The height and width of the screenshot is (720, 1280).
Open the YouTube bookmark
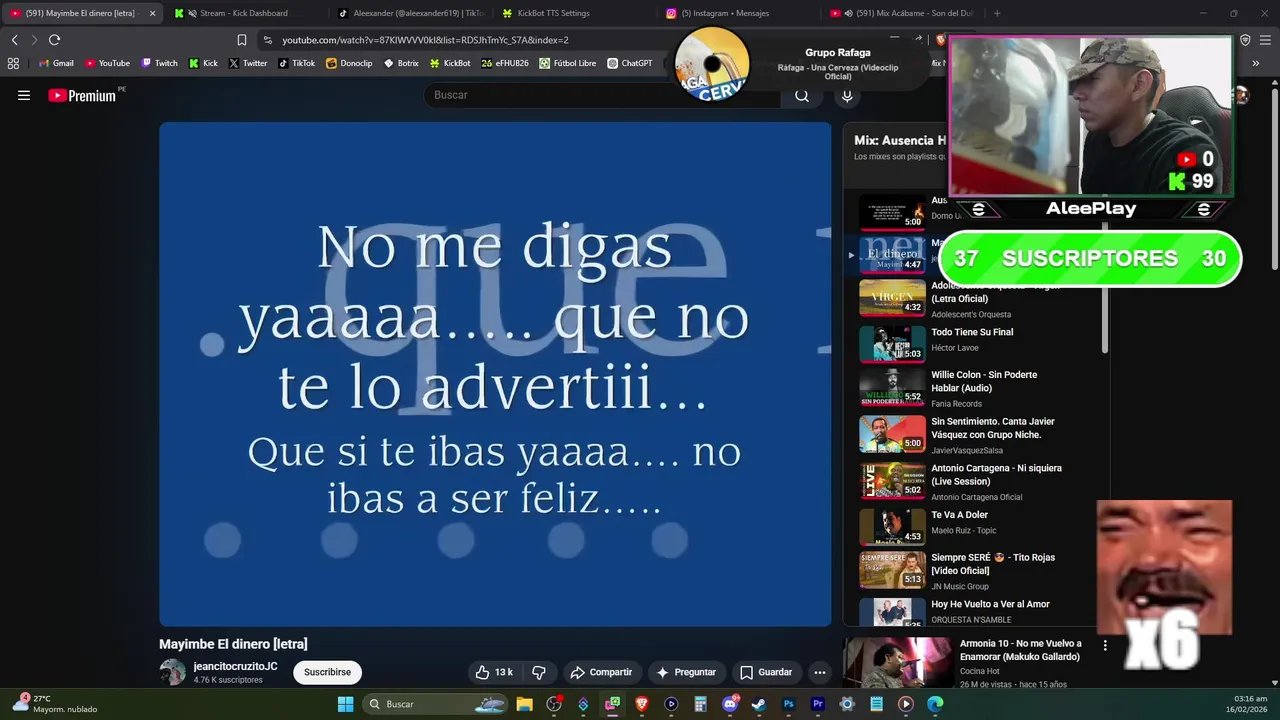[107, 63]
